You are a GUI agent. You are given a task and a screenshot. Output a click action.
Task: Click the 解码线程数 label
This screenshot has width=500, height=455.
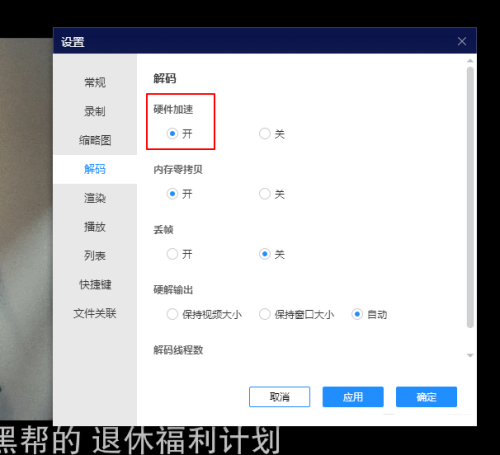tap(178, 350)
